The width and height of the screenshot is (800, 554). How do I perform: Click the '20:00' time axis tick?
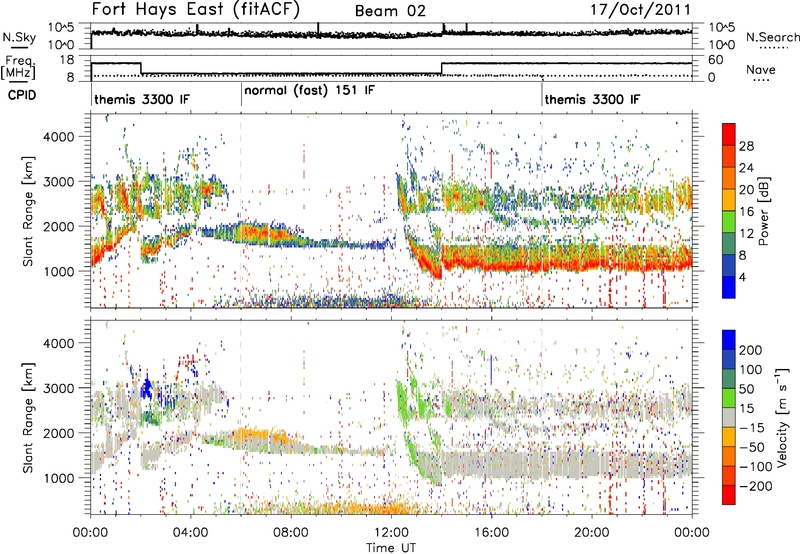(x=592, y=533)
